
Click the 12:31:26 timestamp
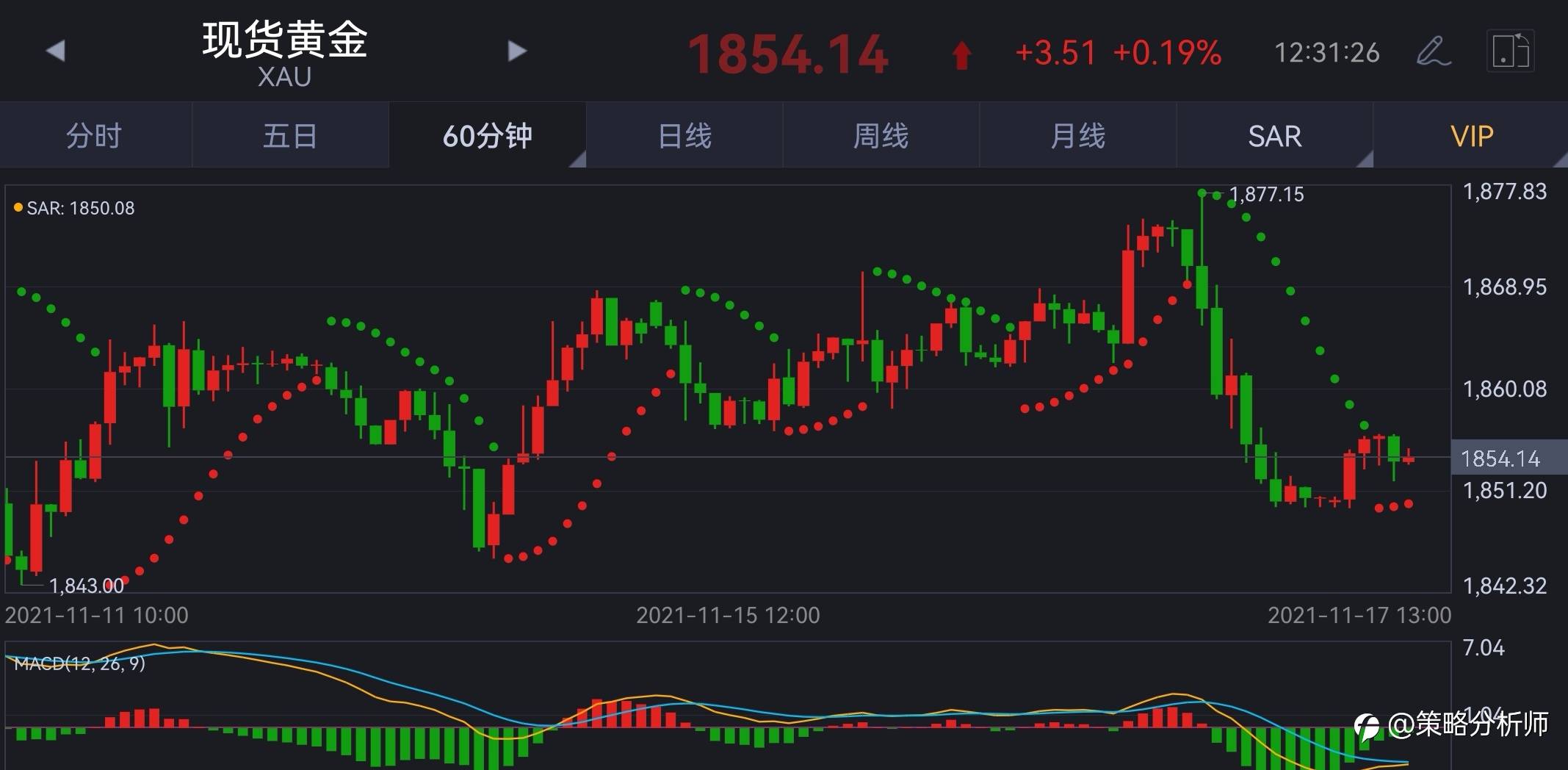(1326, 53)
